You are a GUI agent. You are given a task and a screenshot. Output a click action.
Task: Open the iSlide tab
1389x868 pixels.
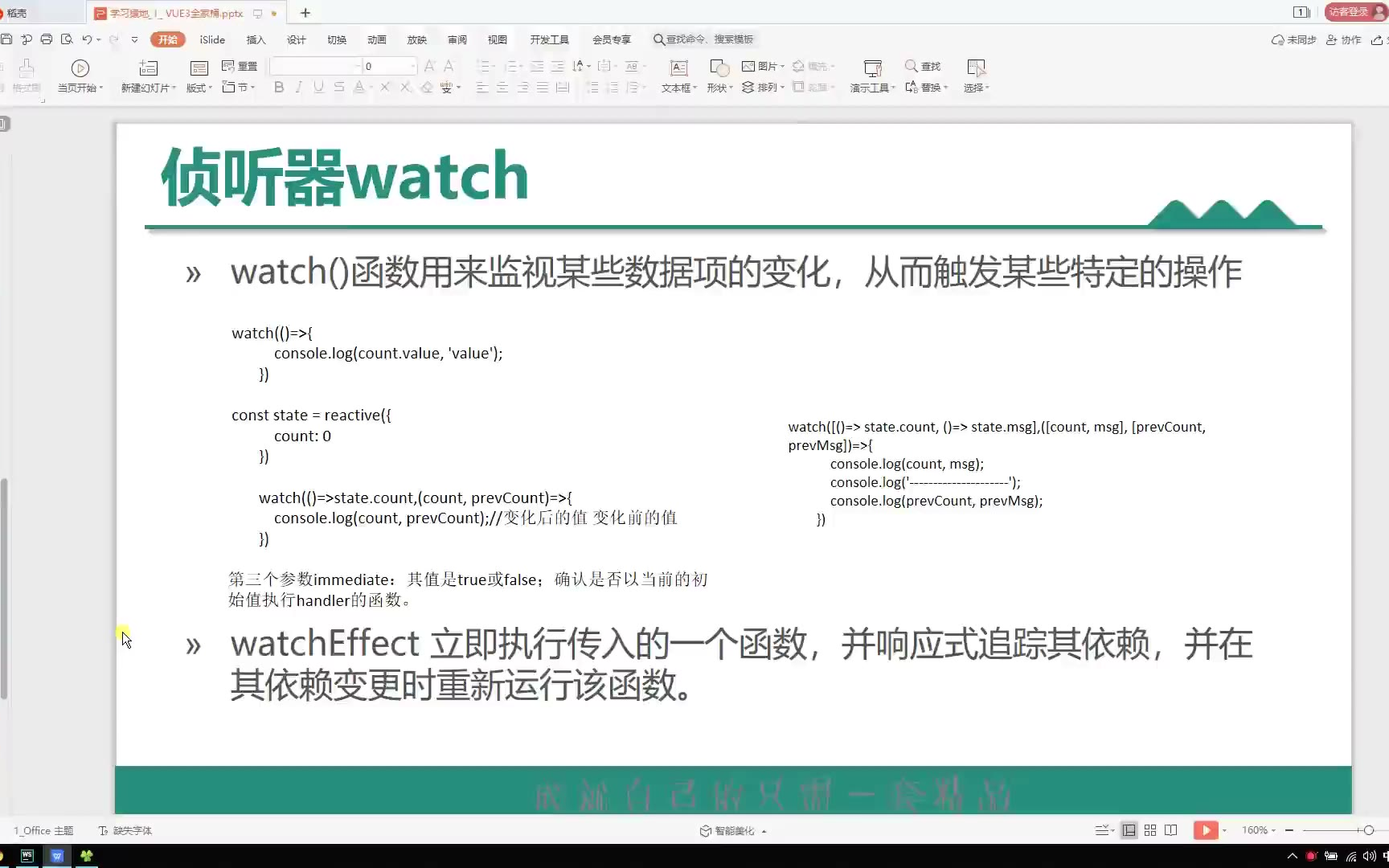(x=212, y=39)
